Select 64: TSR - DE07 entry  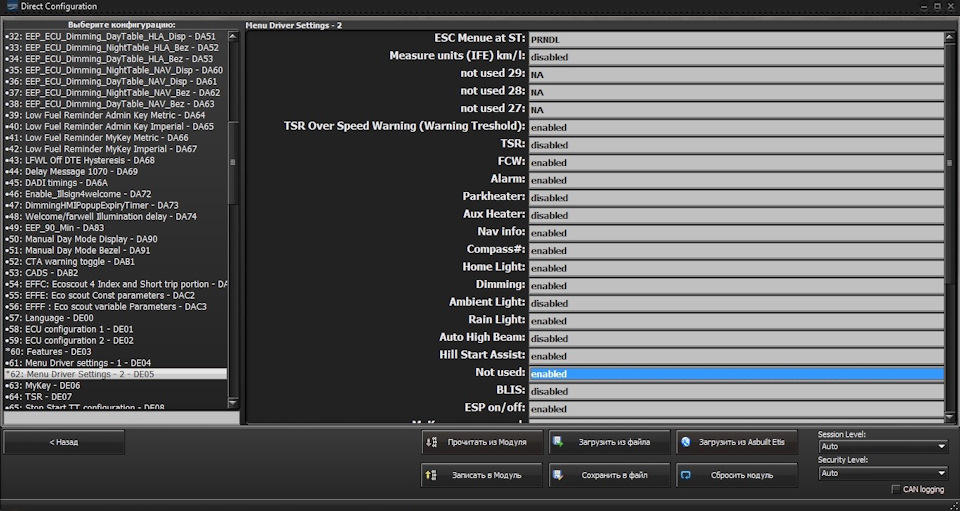click(115, 397)
